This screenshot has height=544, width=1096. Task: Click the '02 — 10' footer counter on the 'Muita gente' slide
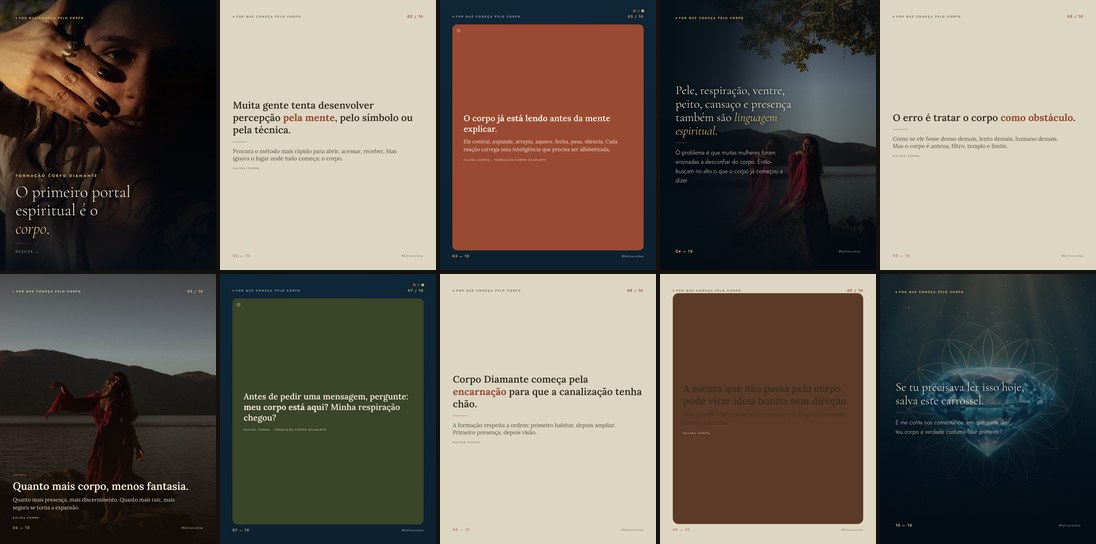(x=241, y=256)
